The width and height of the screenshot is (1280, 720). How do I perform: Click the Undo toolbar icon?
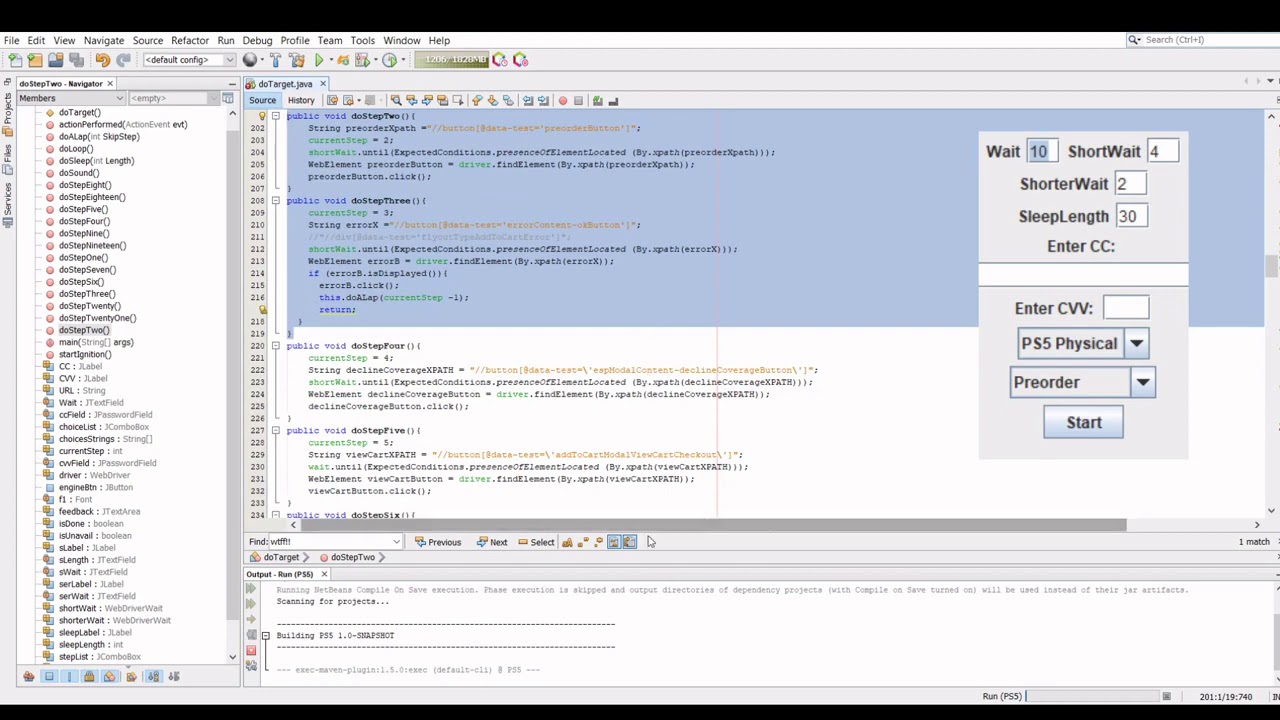pos(102,60)
